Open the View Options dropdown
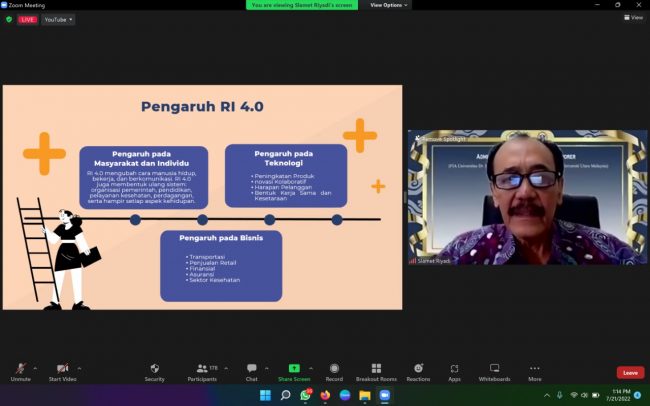650x406 pixels. click(388, 5)
